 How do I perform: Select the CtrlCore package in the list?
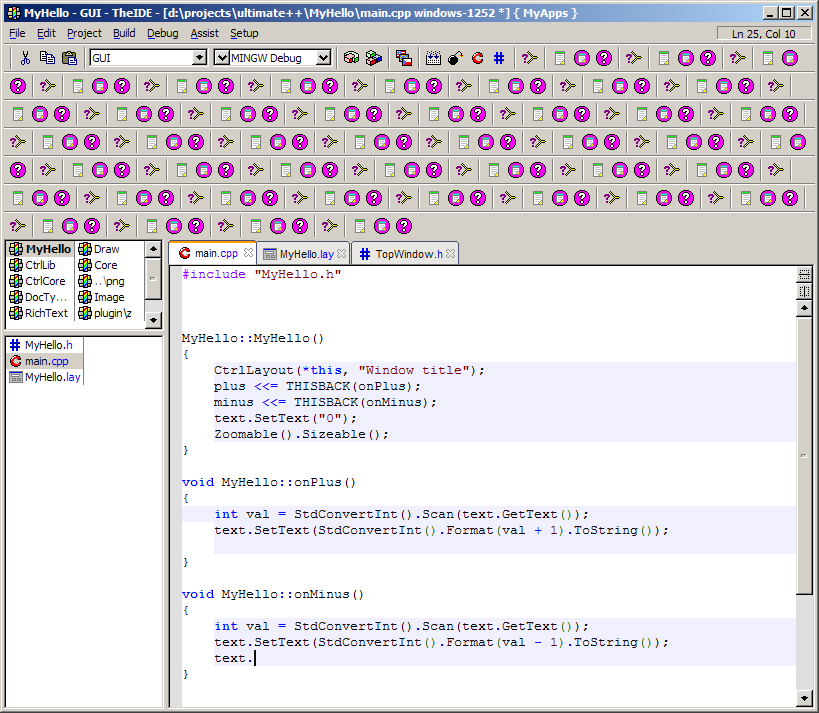pos(45,281)
